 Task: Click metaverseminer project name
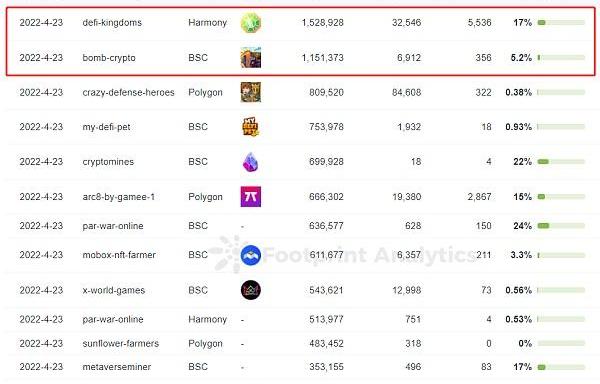coord(117,367)
